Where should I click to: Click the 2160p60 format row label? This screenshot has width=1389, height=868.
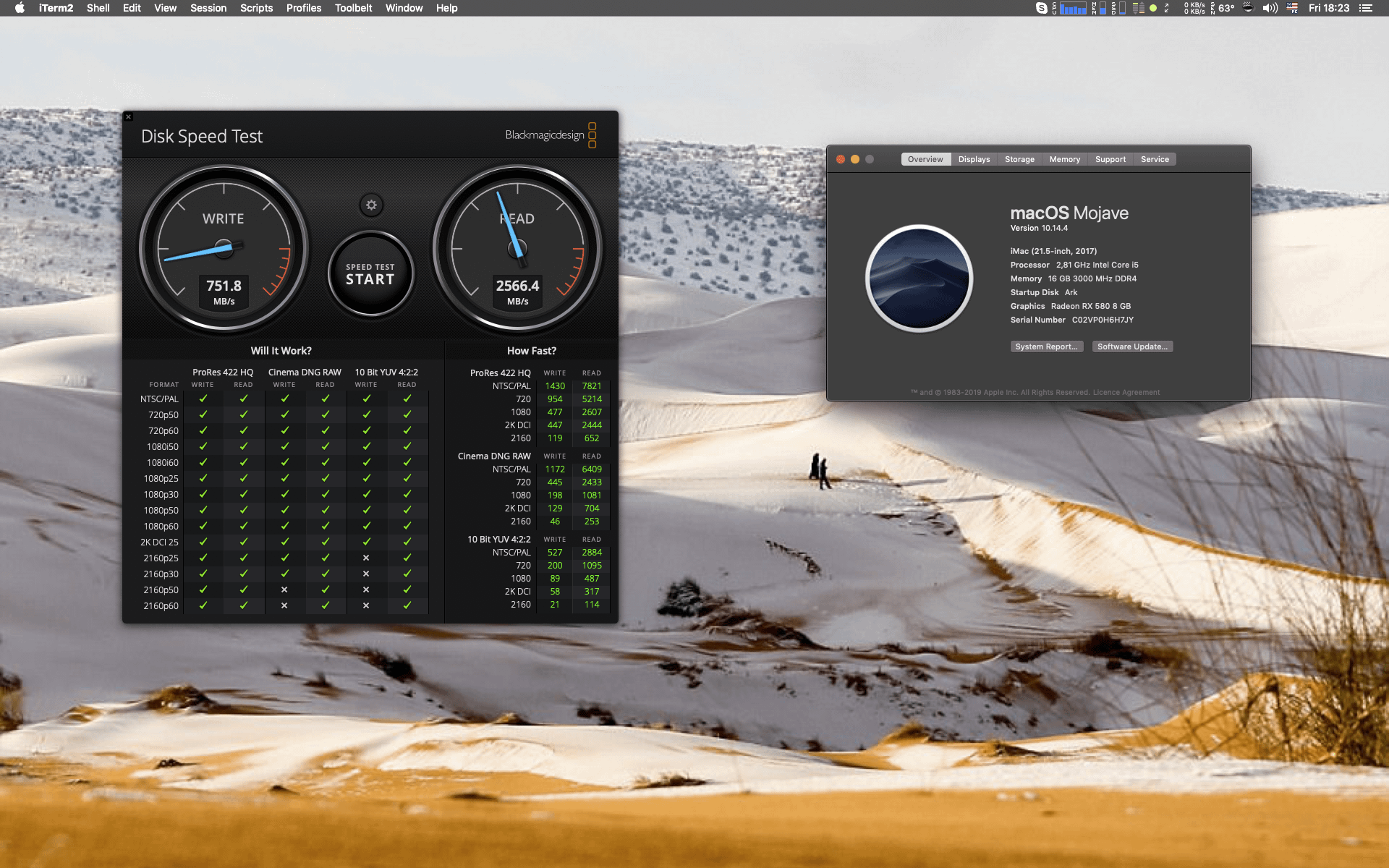[161, 606]
